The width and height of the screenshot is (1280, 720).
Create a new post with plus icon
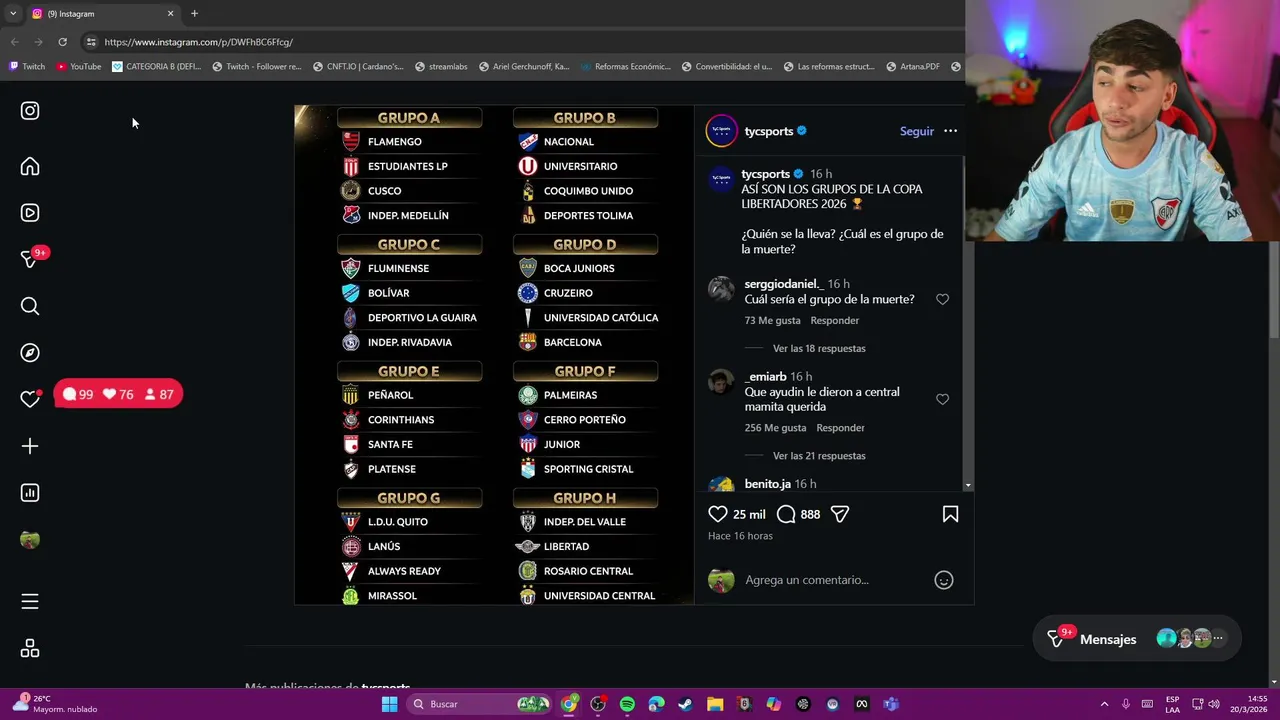click(x=30, y=446)
